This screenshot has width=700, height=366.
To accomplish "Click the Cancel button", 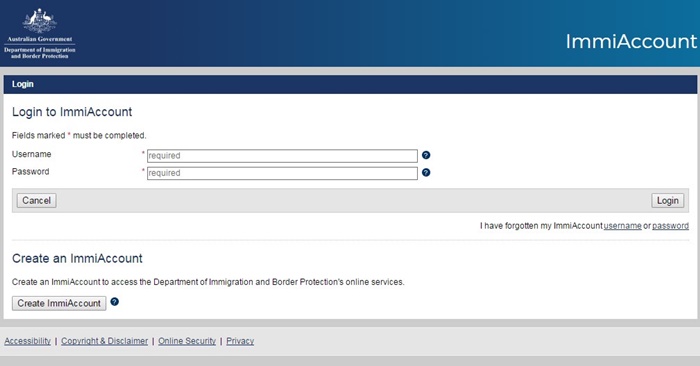I will (37, 200).
